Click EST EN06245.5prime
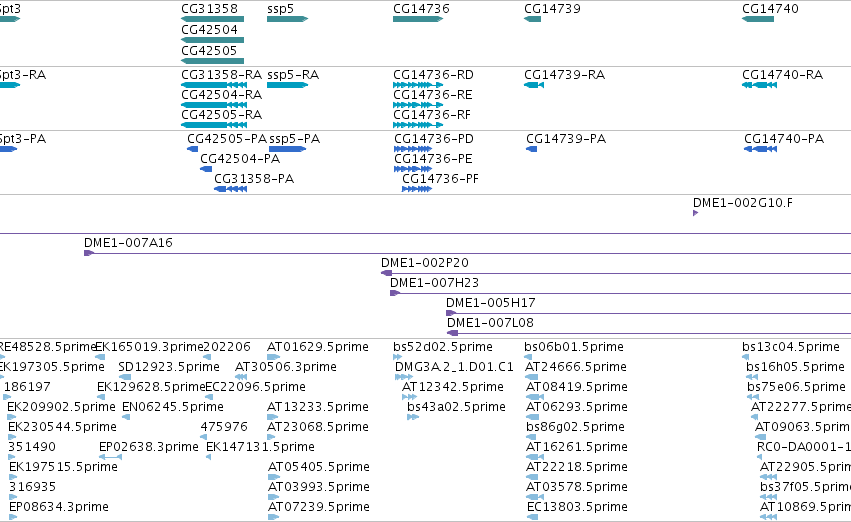This screenshot has width=851, height=522. coord(173,408)
